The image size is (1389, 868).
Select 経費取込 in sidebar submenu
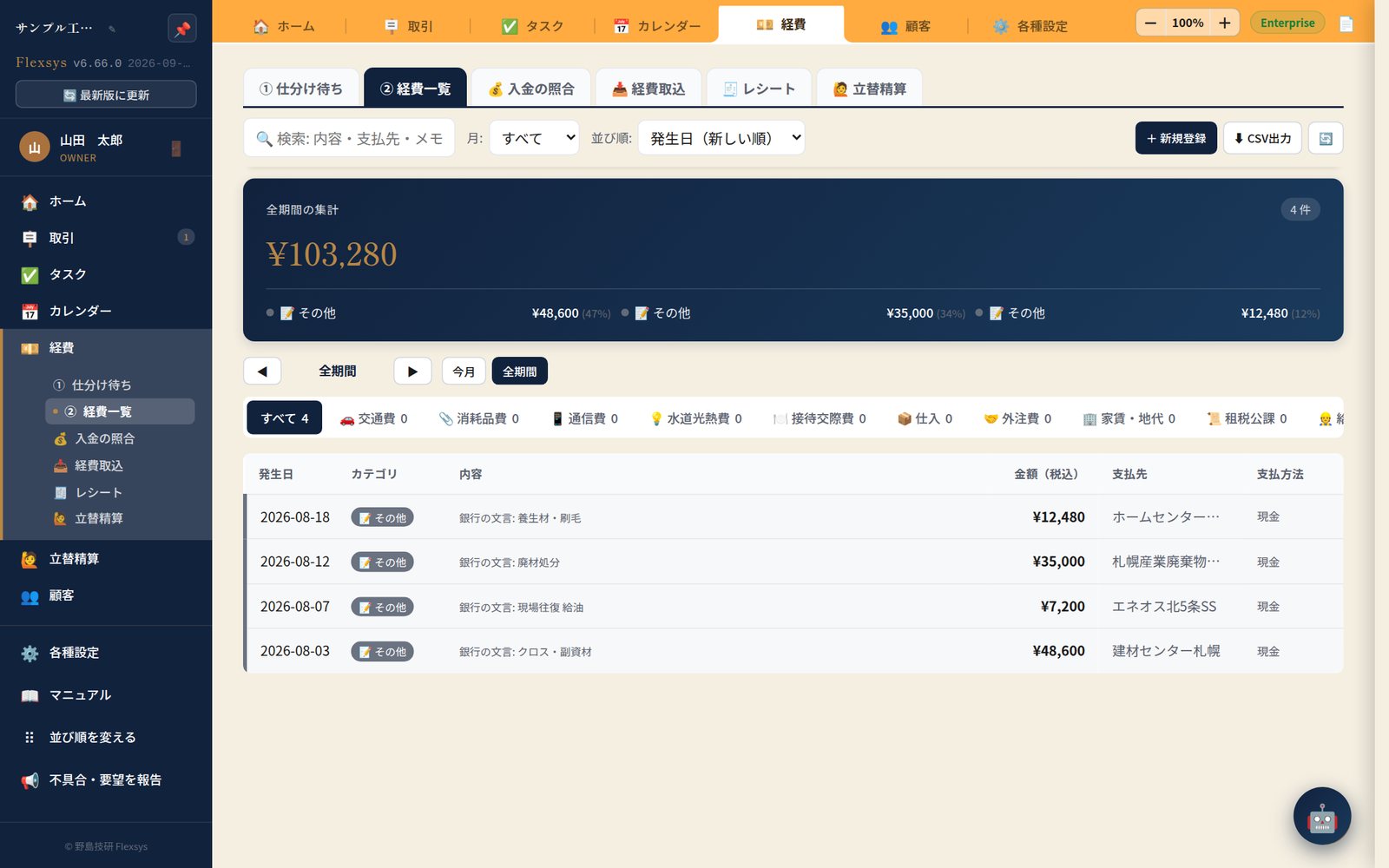coord(120,465)
